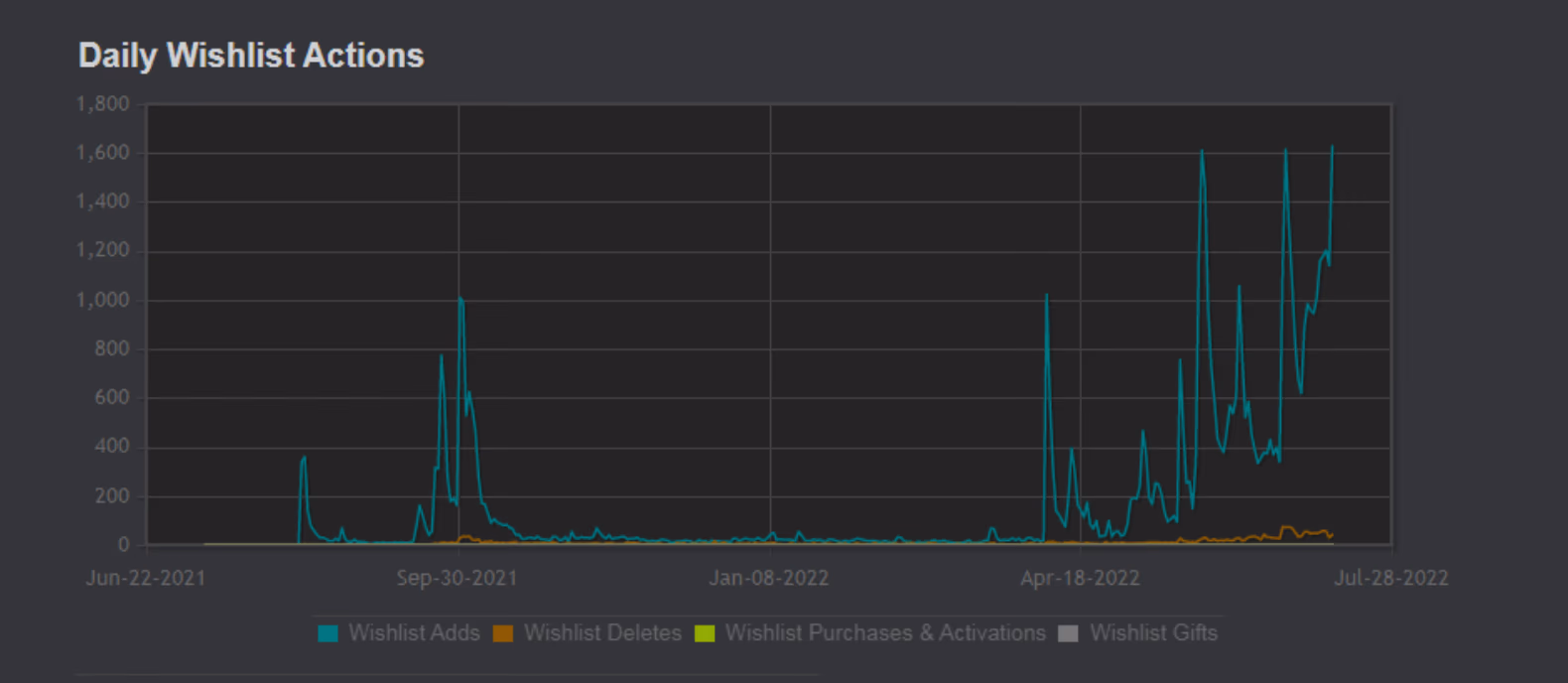Click the 400 y-axis value
The height and width of the screenshot is (683, 1568).
[112, 447]
